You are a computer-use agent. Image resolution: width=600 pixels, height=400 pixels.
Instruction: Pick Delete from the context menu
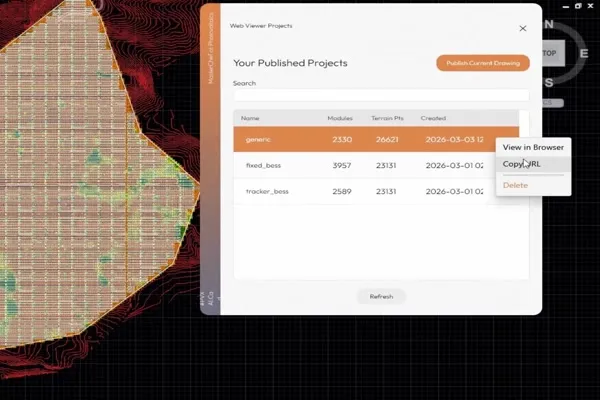pyautogui.click(x=516, y=185)
